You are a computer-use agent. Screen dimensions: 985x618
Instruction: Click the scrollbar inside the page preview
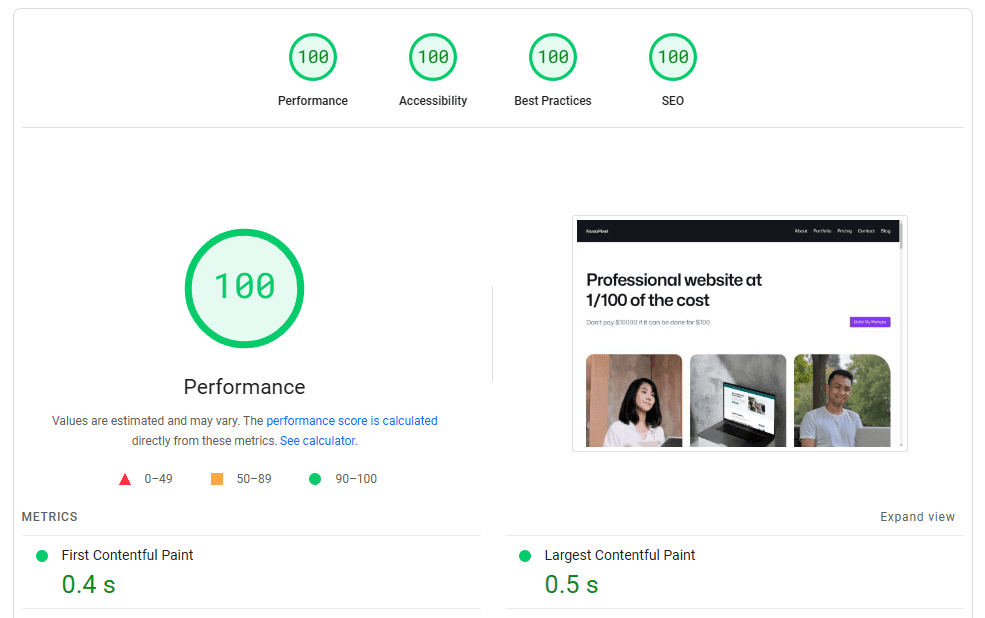901,300
